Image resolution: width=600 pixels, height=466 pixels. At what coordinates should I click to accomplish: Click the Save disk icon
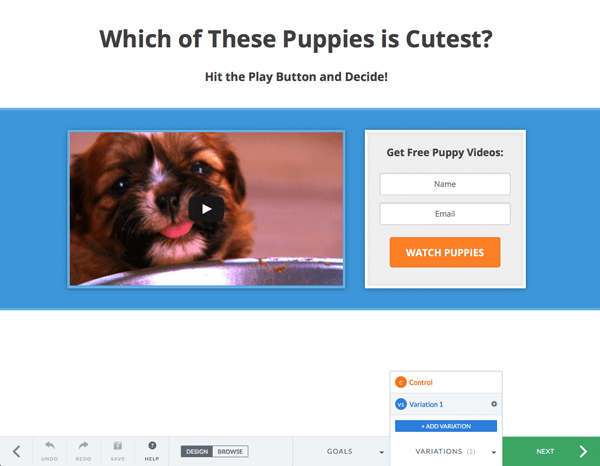tap(117, 446)
